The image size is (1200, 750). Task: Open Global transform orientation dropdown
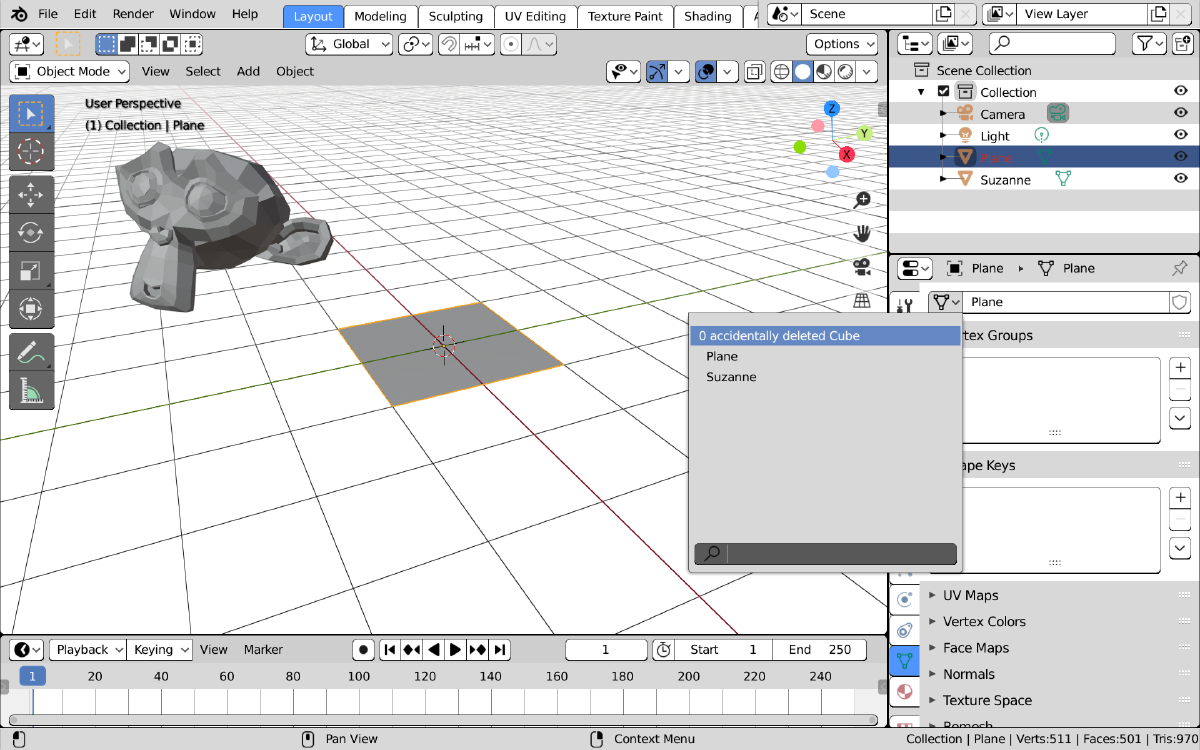(x=349, y=44)
